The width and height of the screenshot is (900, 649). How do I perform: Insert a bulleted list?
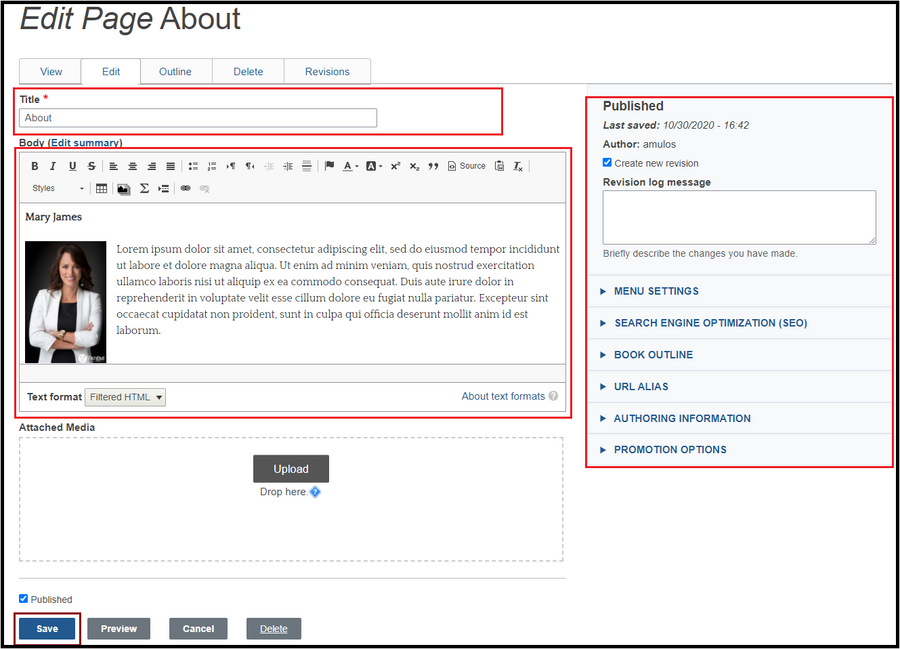(x=193, y=166)
